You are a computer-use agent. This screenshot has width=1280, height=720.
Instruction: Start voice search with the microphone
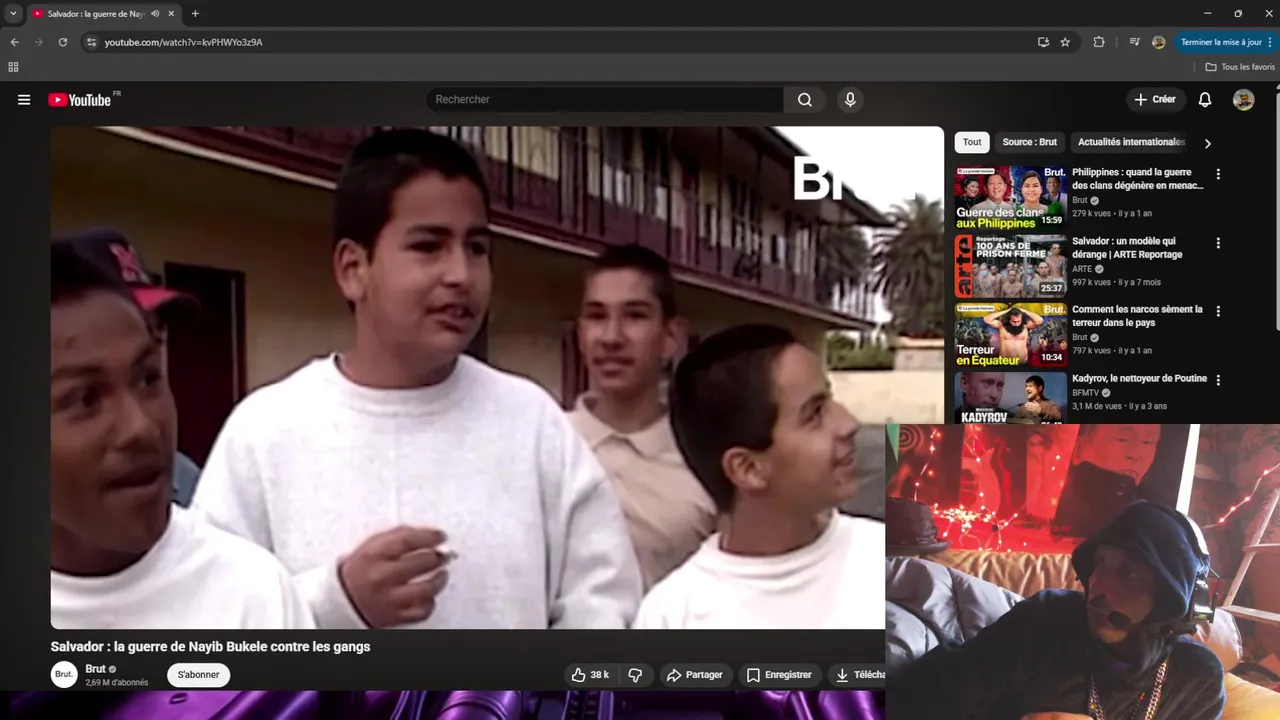(x=850, y=100)
